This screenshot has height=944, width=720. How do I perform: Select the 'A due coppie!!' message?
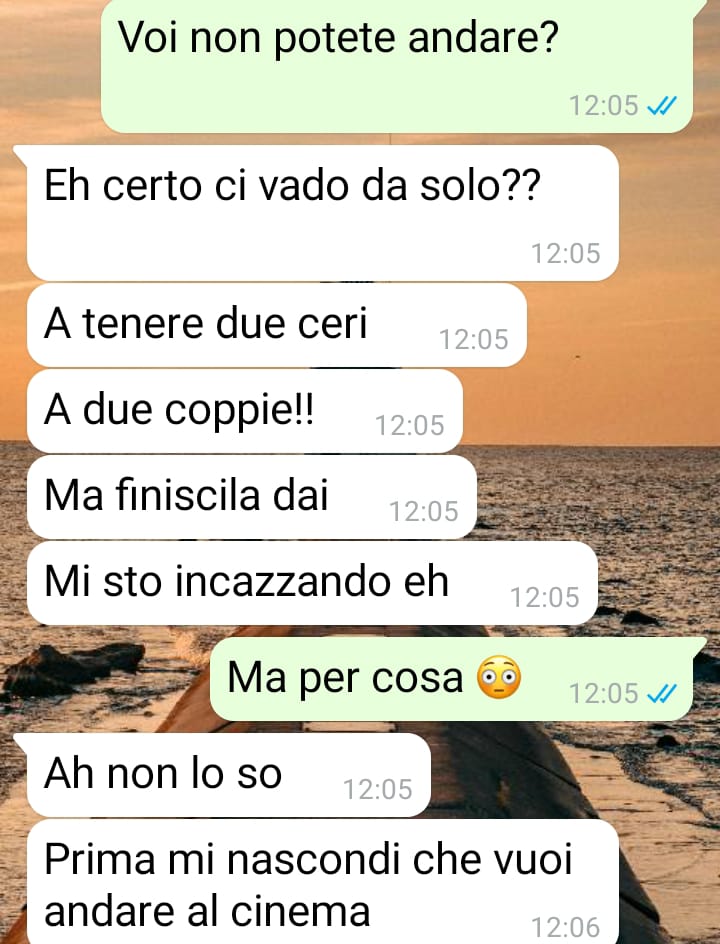coord(244,411)
